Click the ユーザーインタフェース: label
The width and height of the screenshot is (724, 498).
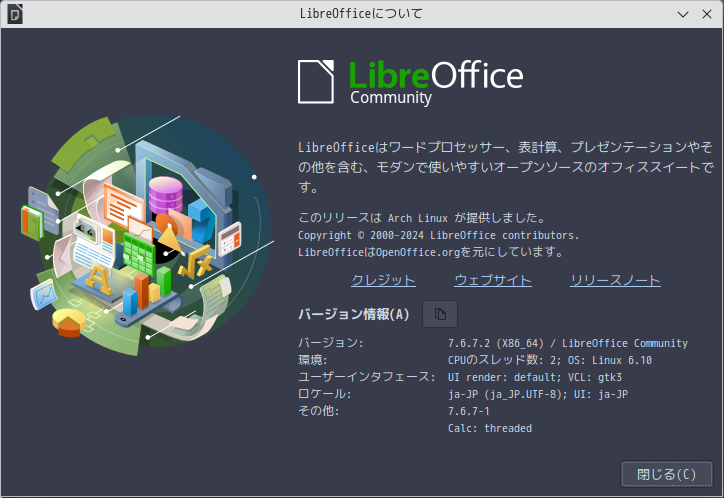coord(367,377)
